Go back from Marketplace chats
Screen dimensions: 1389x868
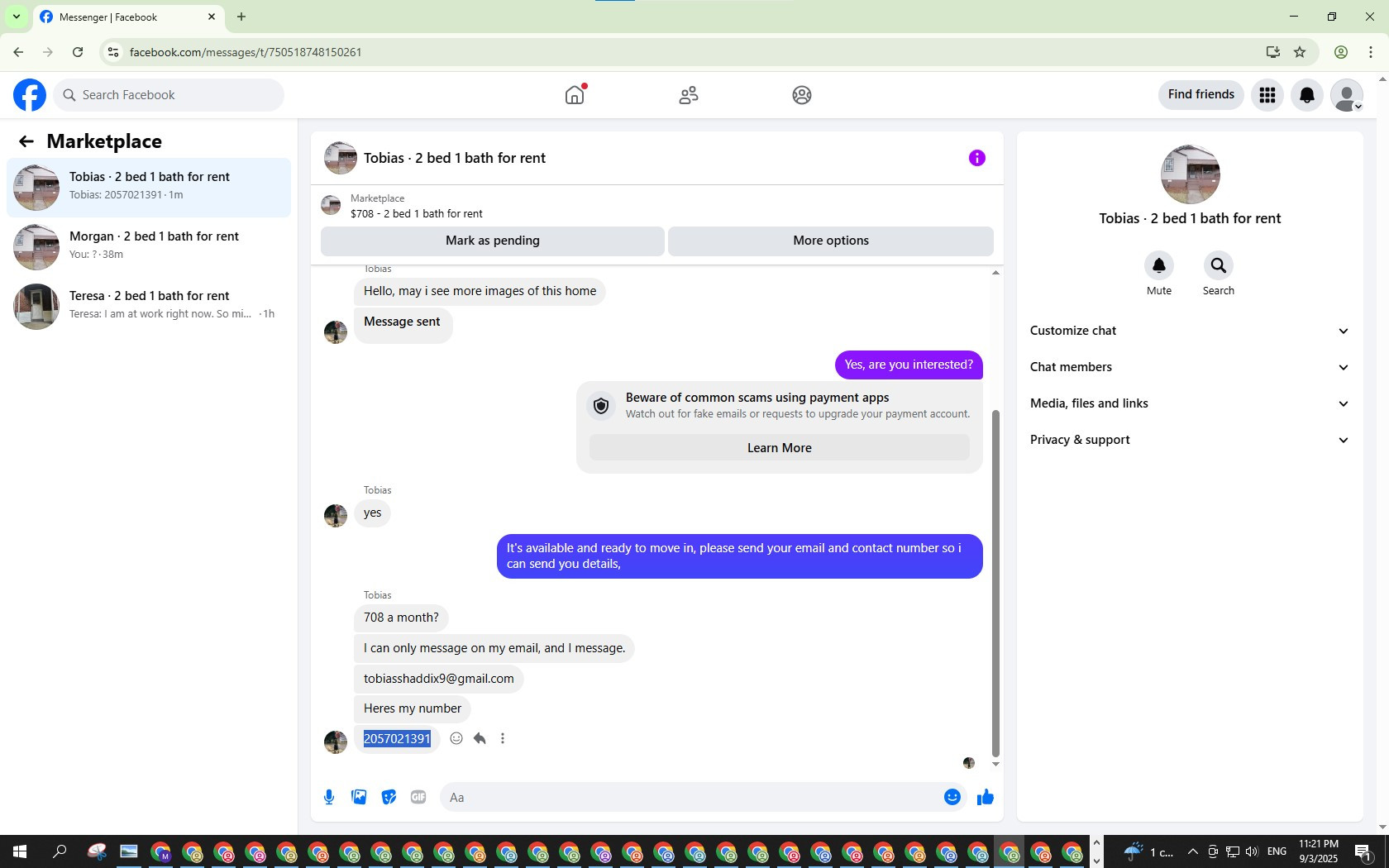click(26, 141)
